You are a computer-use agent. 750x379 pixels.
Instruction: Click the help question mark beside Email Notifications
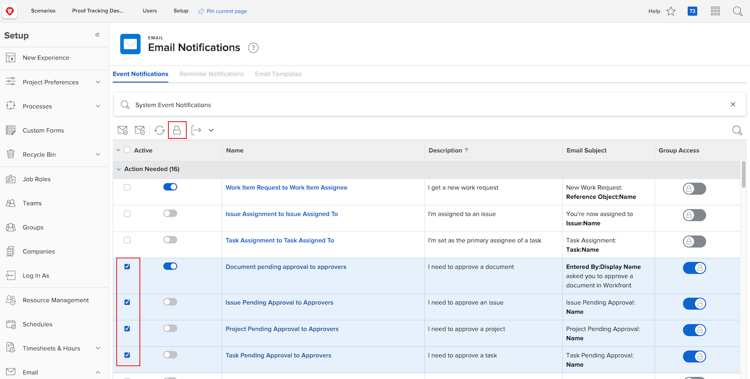(x=253, y=48)
